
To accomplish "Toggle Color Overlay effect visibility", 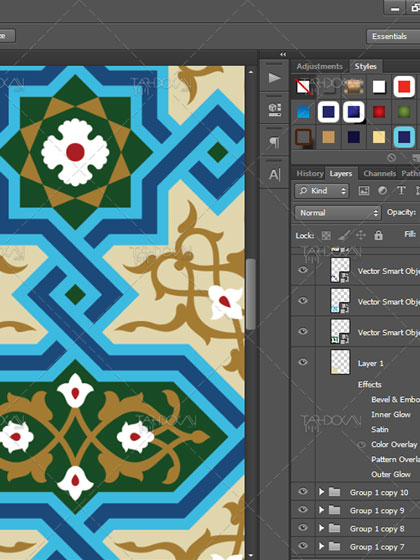I will click(361, 445).
